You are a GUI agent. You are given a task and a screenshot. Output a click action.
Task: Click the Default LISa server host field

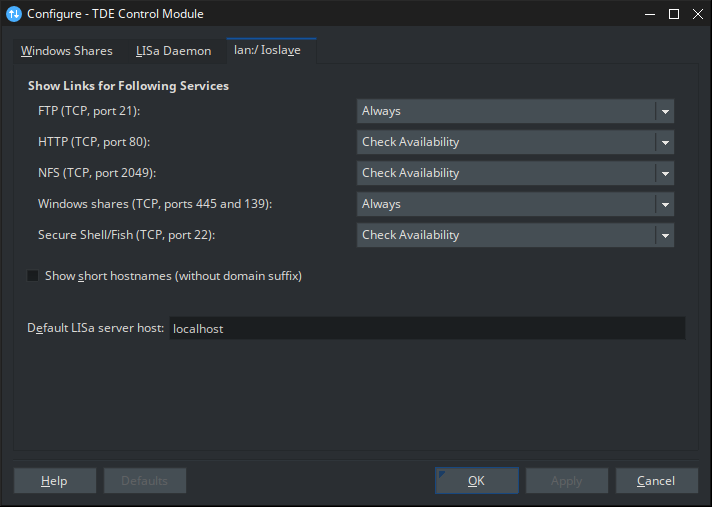click(x=427, y=328)
